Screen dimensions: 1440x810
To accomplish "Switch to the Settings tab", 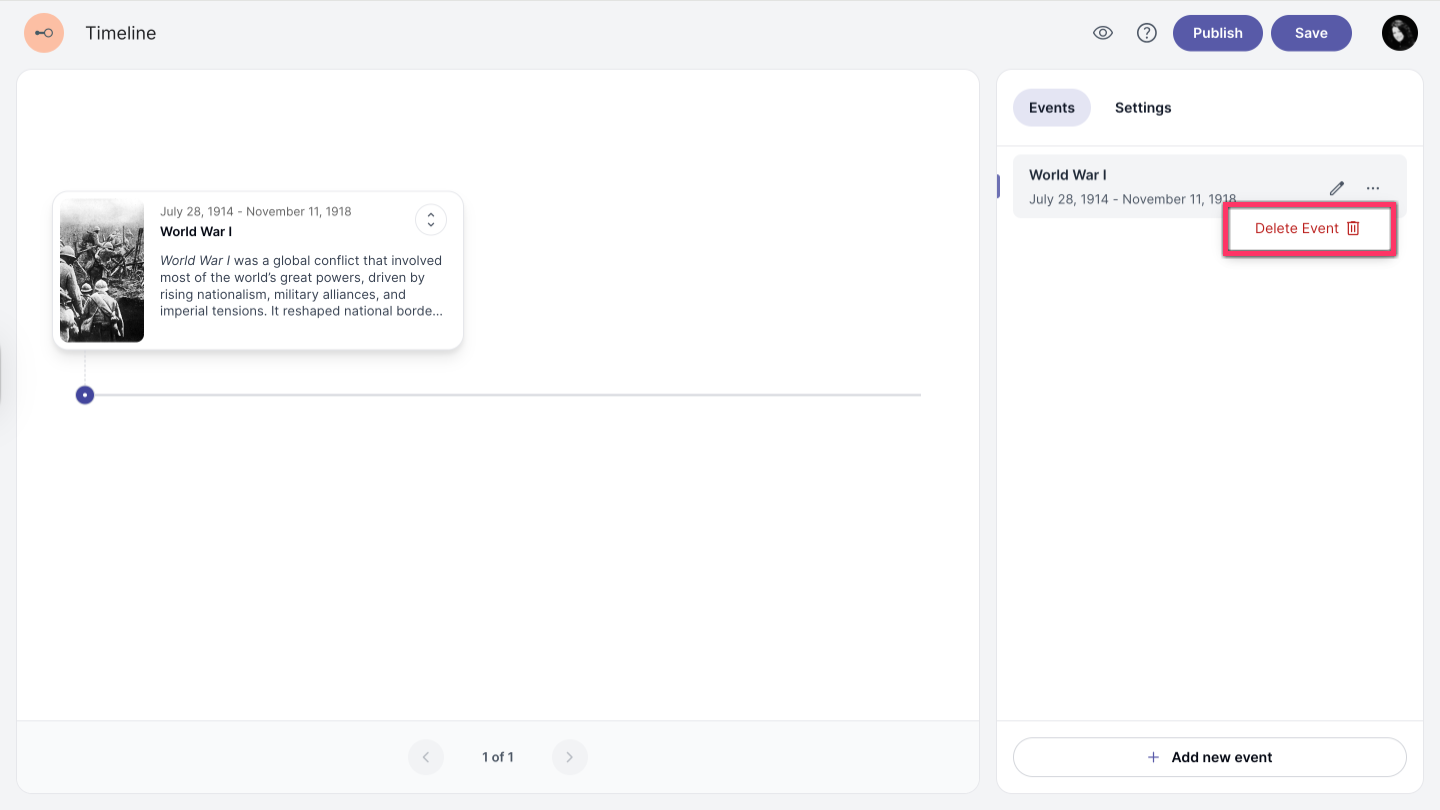I will pyautogui.click(x=1143, y=108).
